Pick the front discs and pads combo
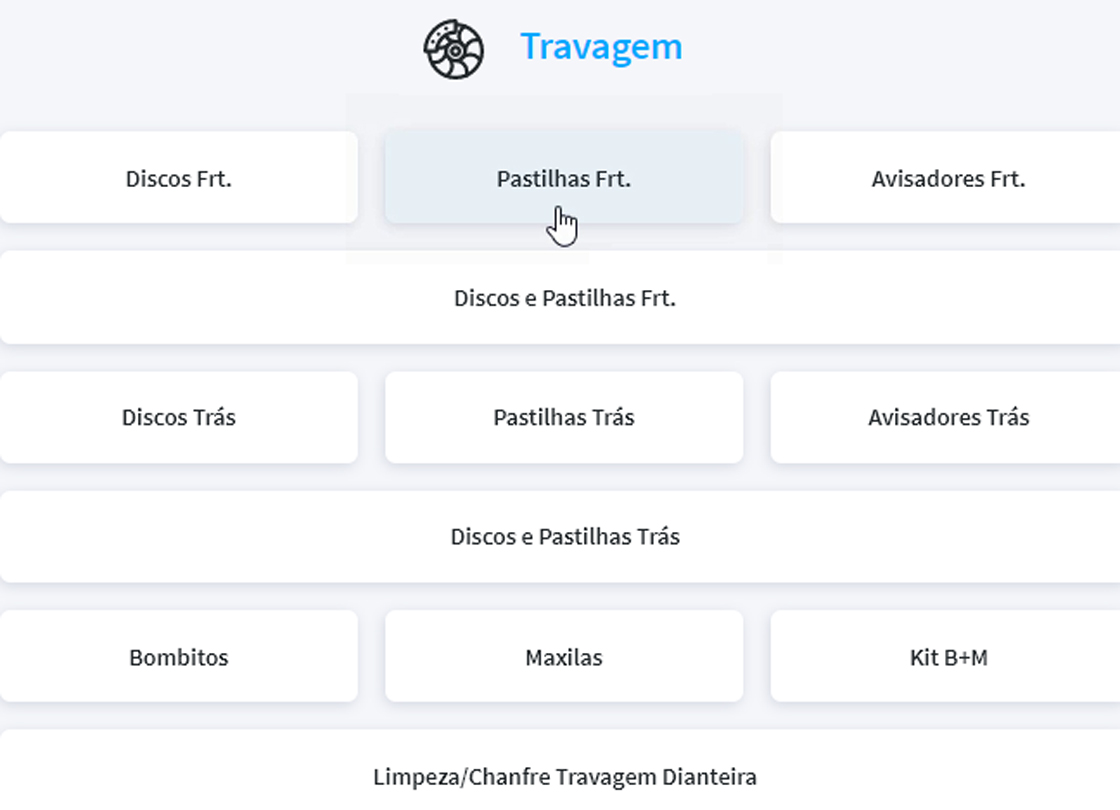Screen dimensions: 1120x810 coord(564,298)
